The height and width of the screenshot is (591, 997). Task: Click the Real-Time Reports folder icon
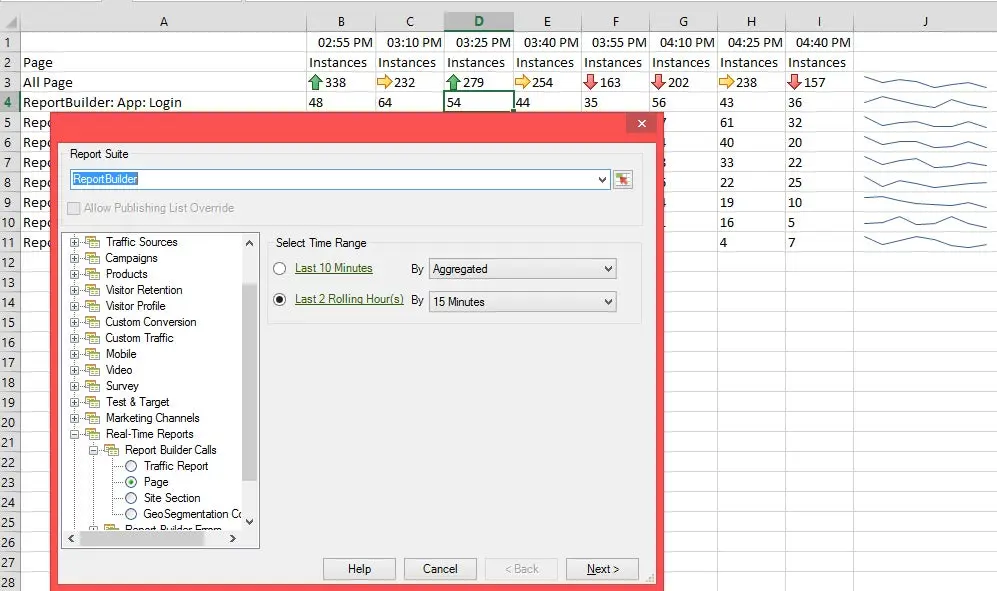[92, 434]
